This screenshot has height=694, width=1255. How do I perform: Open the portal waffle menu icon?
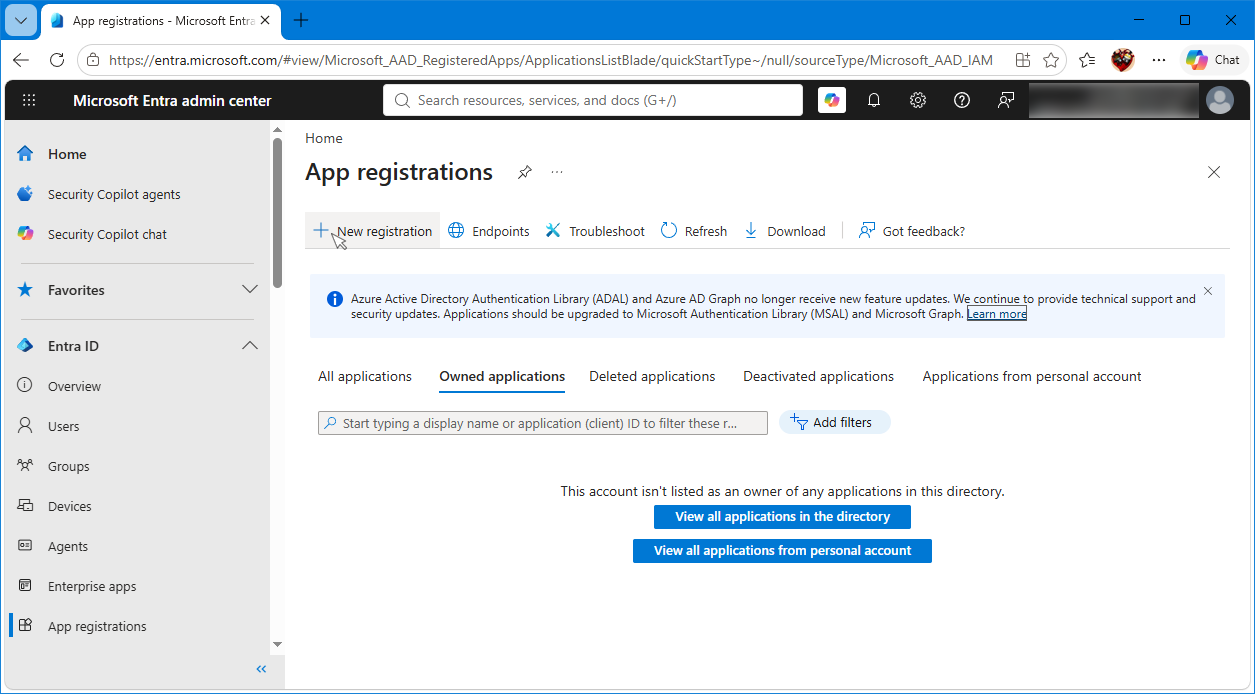click(x=29, y=100)
